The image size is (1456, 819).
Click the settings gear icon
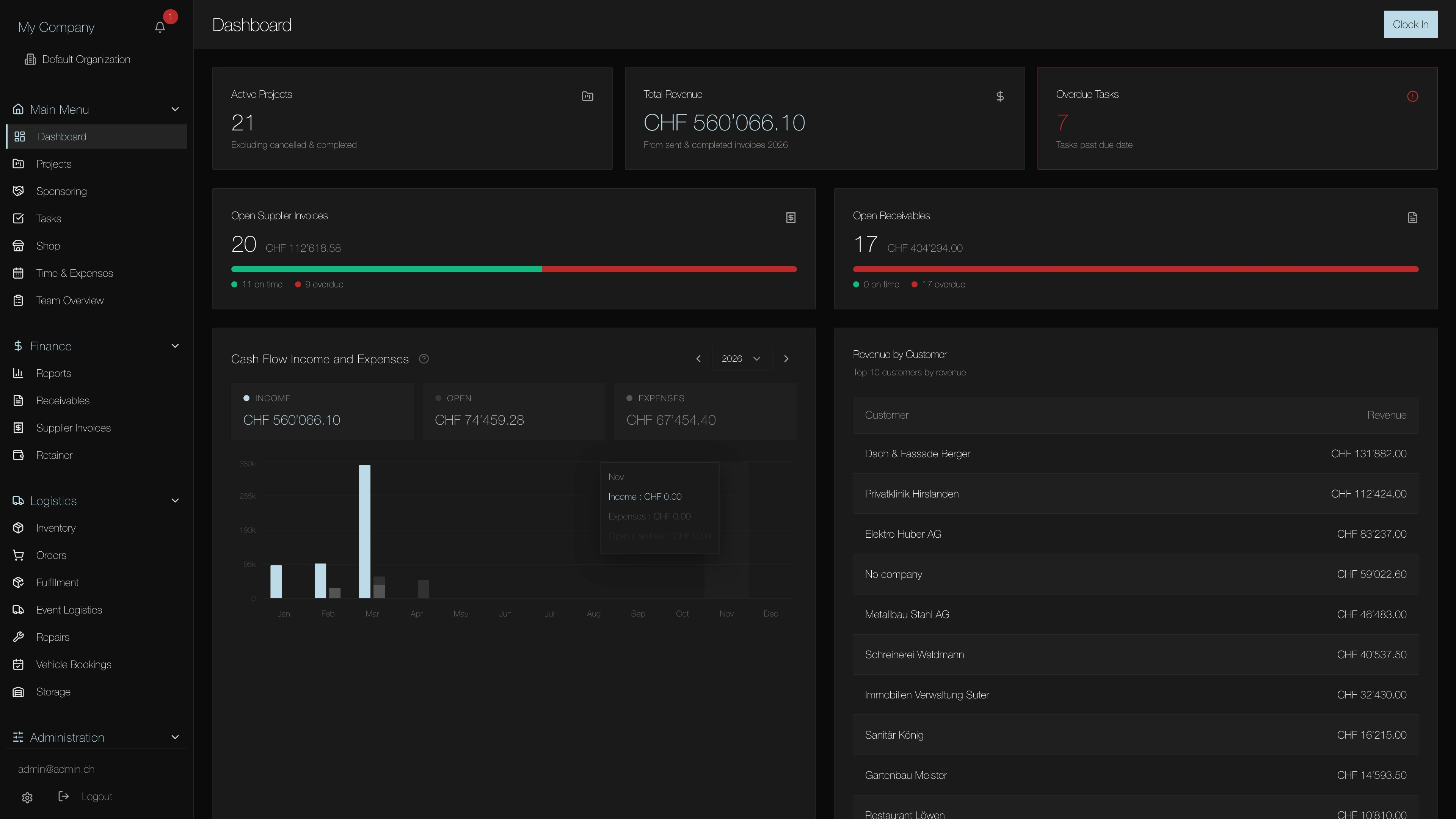click(x=27, y=797)
